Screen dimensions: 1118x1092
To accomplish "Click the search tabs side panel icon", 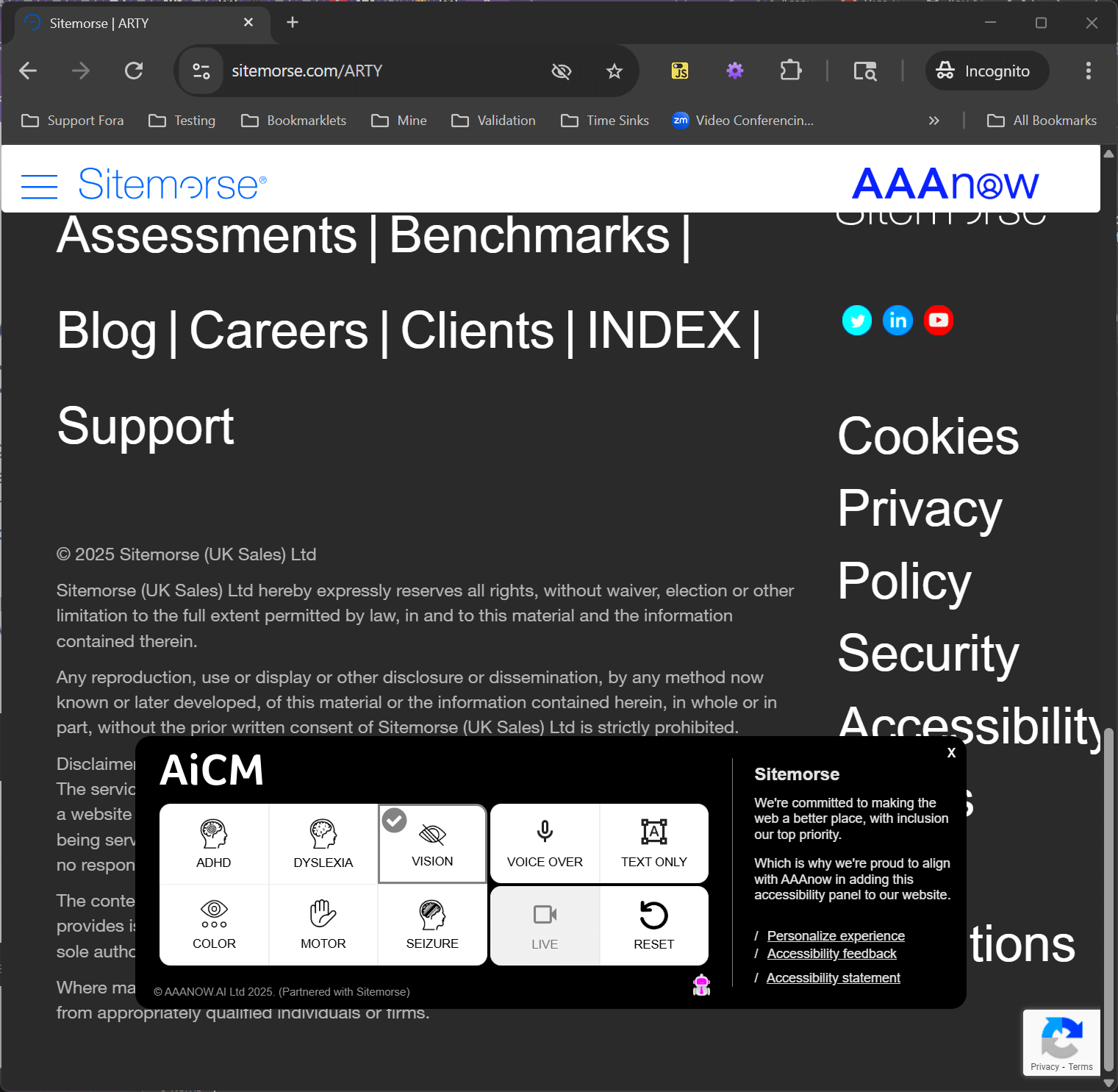I will (865, 71).
